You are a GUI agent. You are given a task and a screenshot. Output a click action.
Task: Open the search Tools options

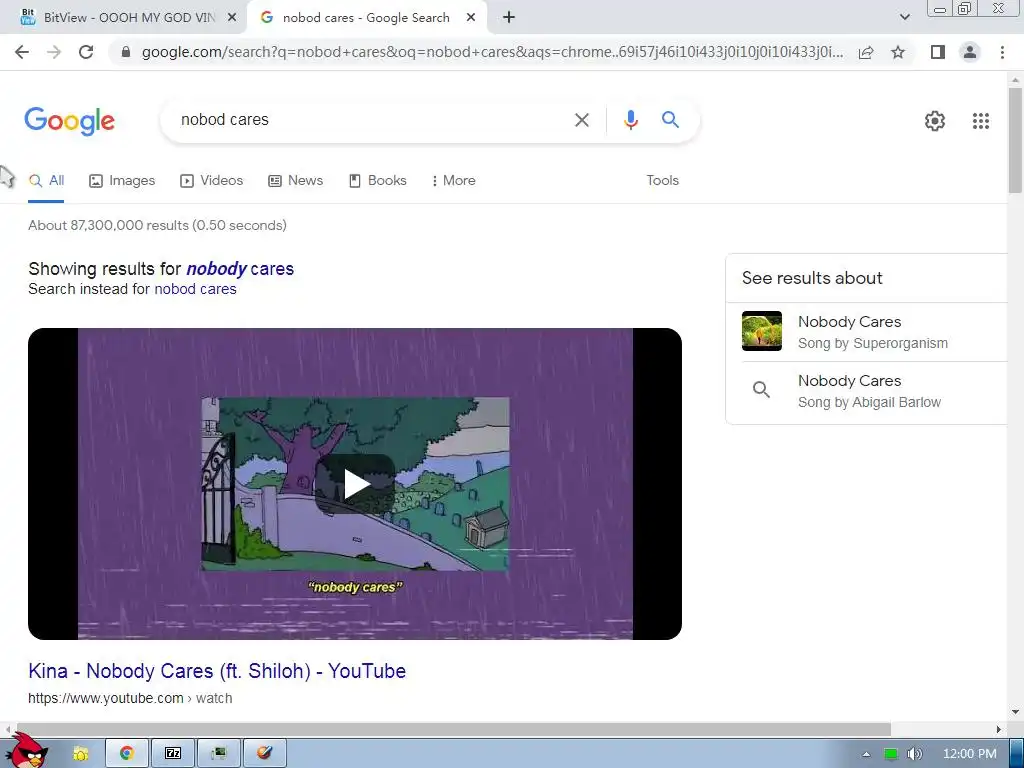[x=662, y=181]
